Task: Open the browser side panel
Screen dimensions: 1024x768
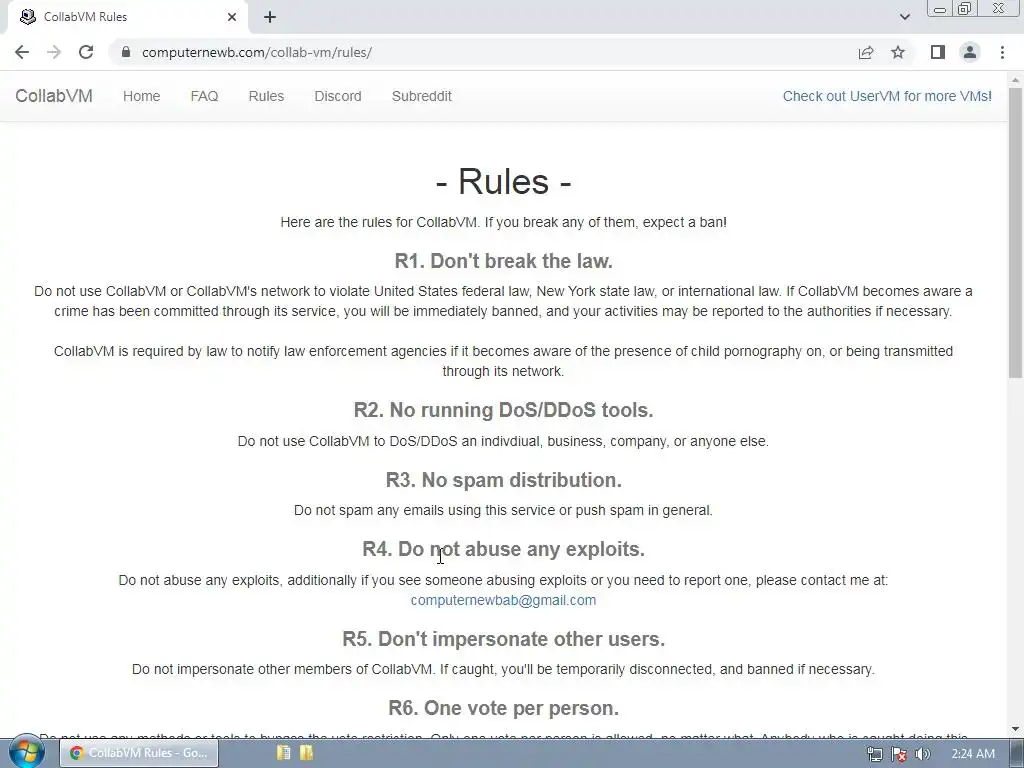Action: coord(938,52)
